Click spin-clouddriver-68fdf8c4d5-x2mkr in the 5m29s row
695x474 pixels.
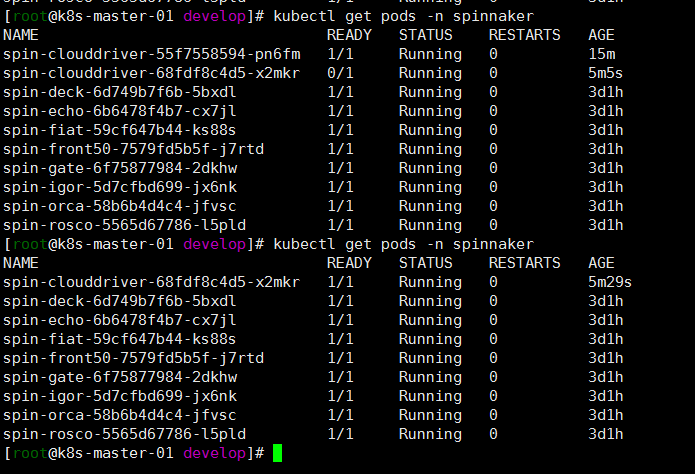[x=152, y=282]
